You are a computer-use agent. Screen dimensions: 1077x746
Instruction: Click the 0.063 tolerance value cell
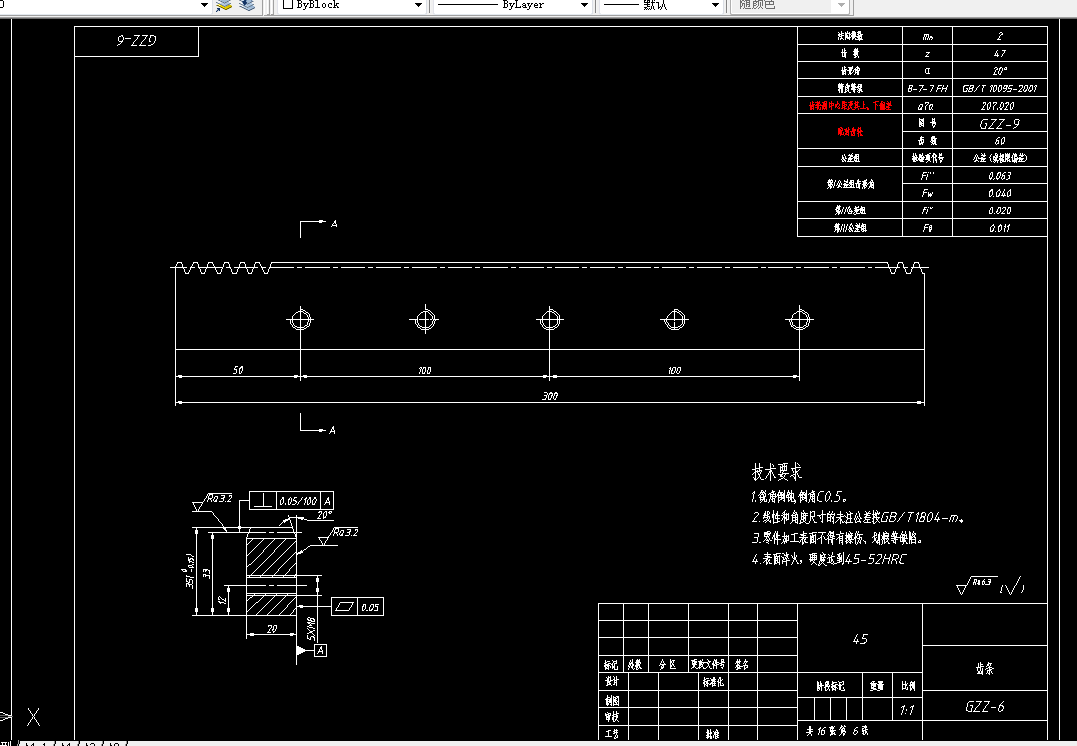point(999,176)
